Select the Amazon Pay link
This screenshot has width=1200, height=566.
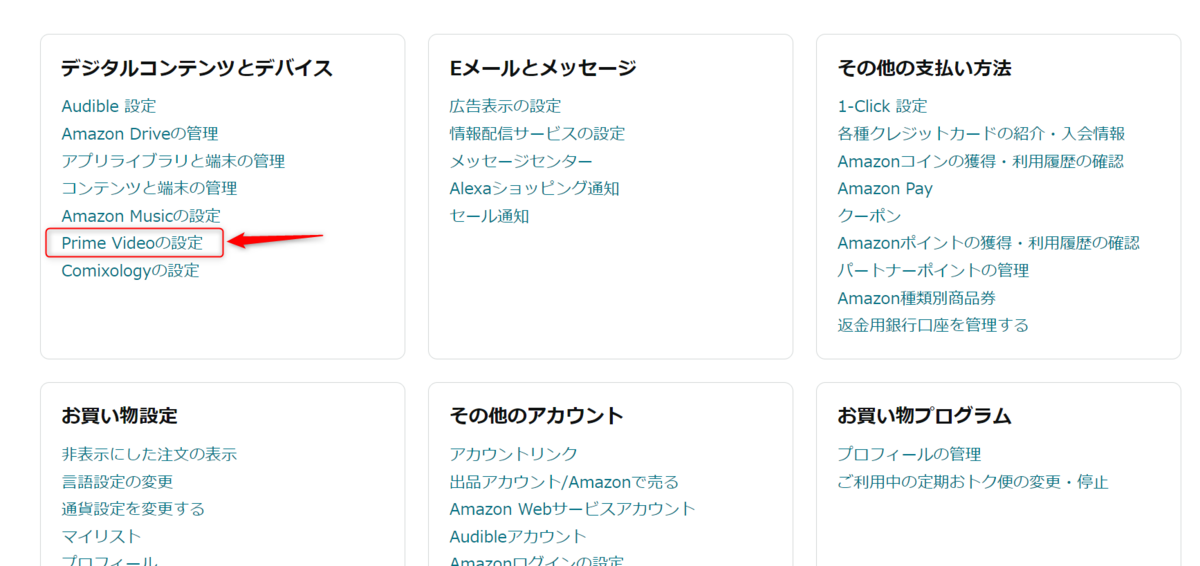coord(885,188)
